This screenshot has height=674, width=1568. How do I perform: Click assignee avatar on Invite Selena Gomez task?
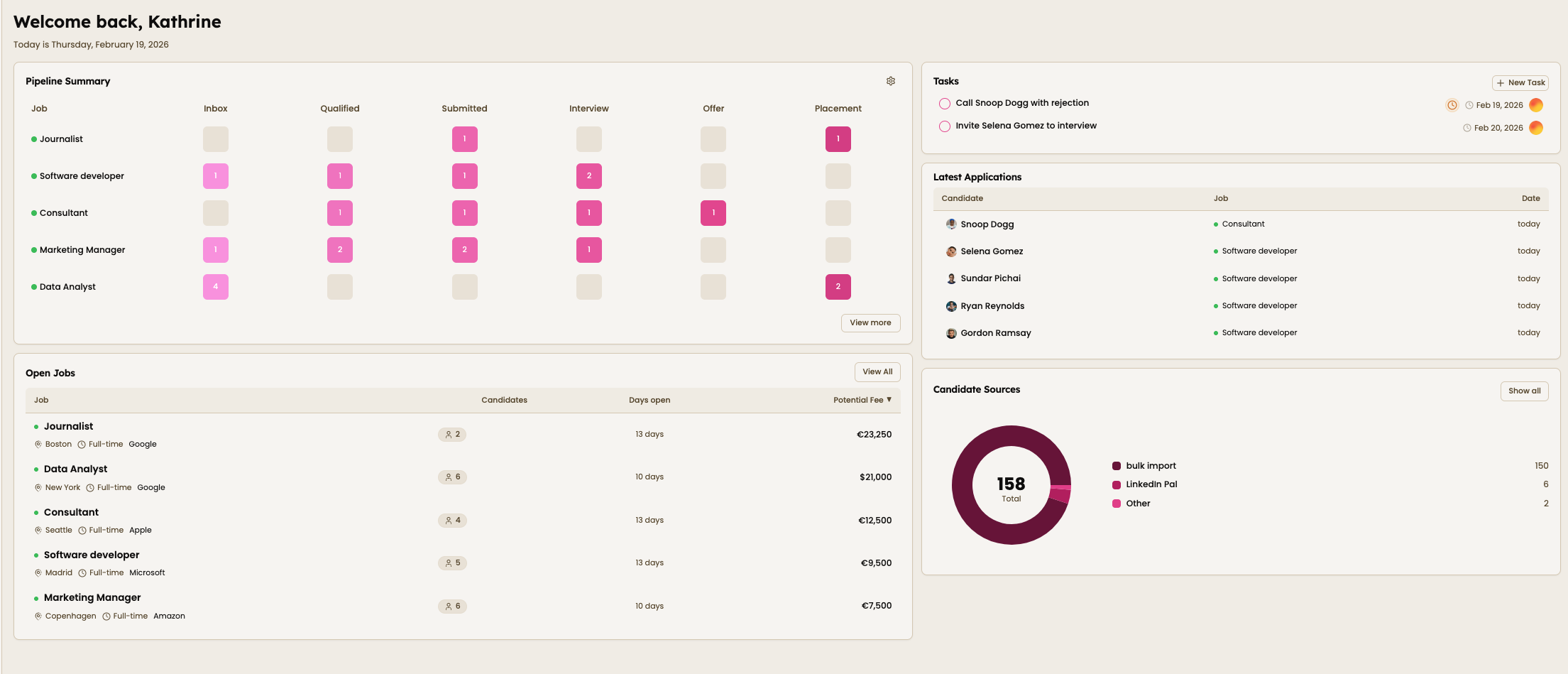pos(1536,128)
